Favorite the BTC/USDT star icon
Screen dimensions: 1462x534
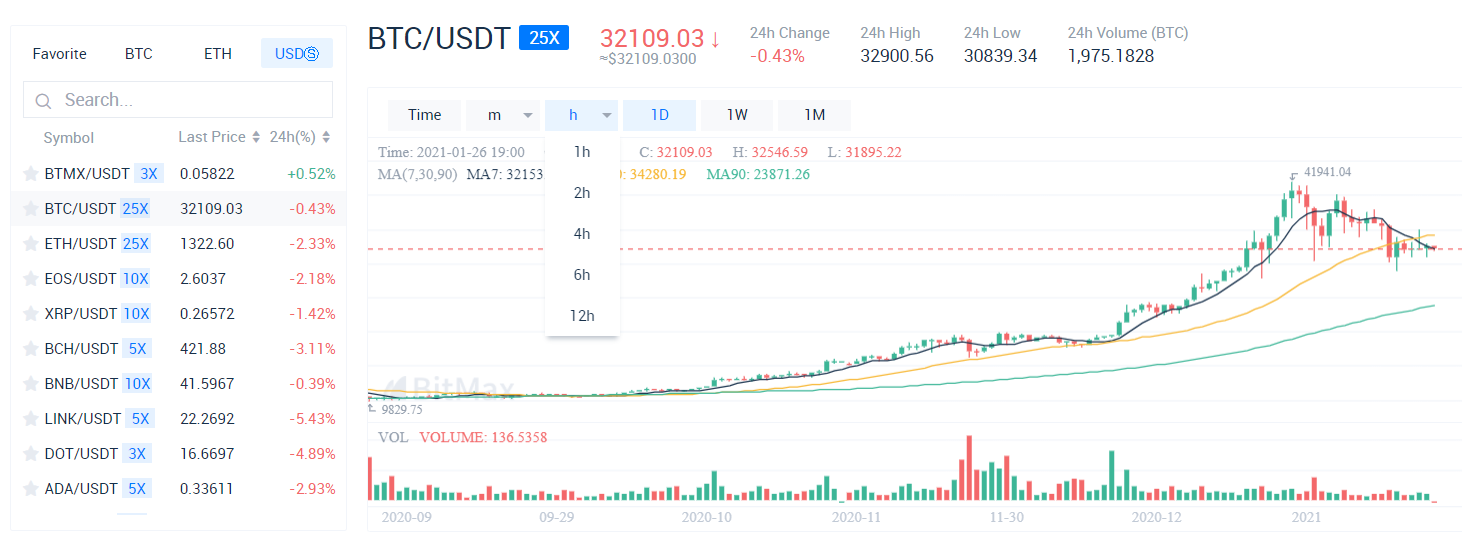point(31,209)
